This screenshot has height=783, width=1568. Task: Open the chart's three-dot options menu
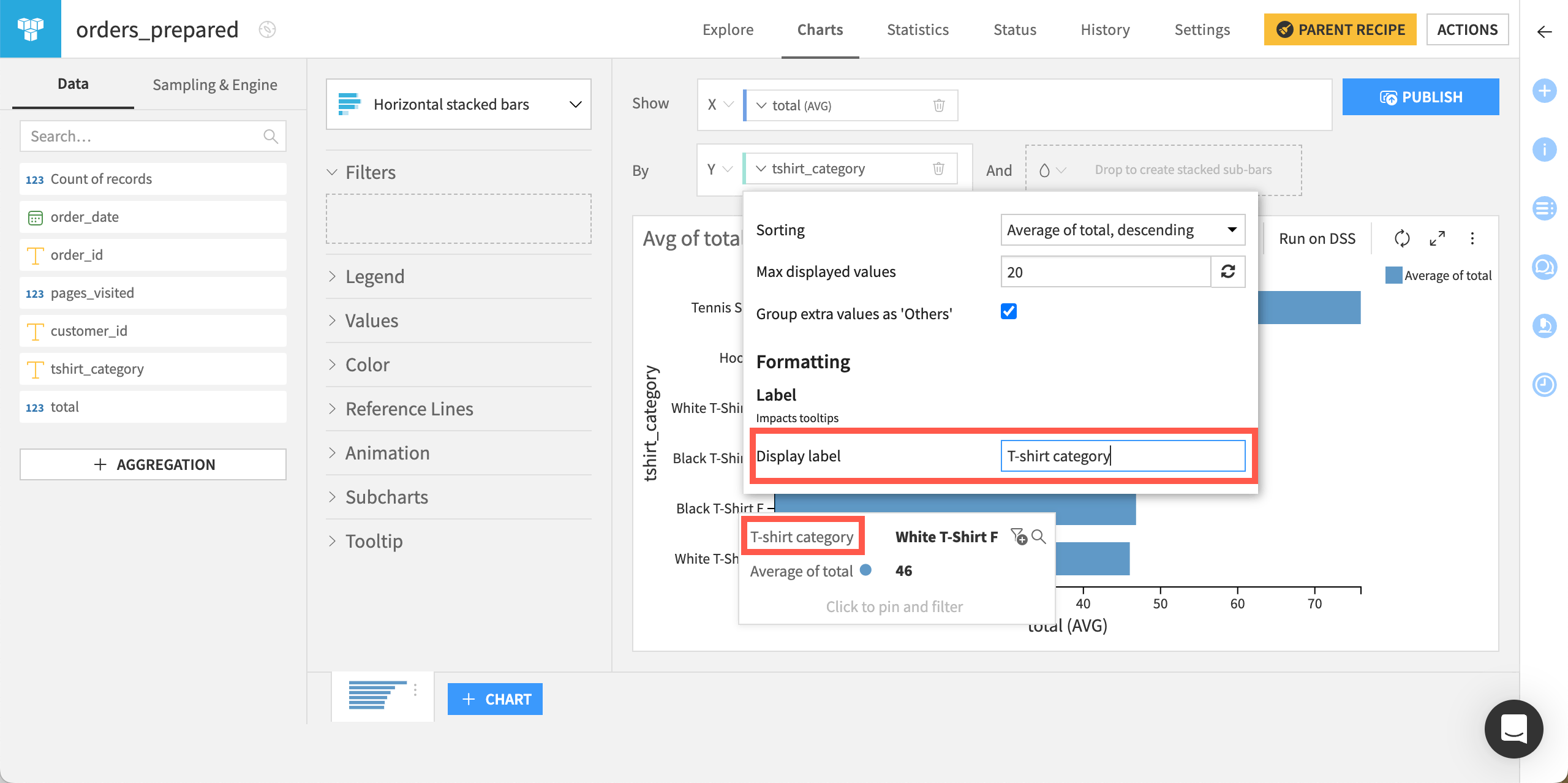(1472, 238)
